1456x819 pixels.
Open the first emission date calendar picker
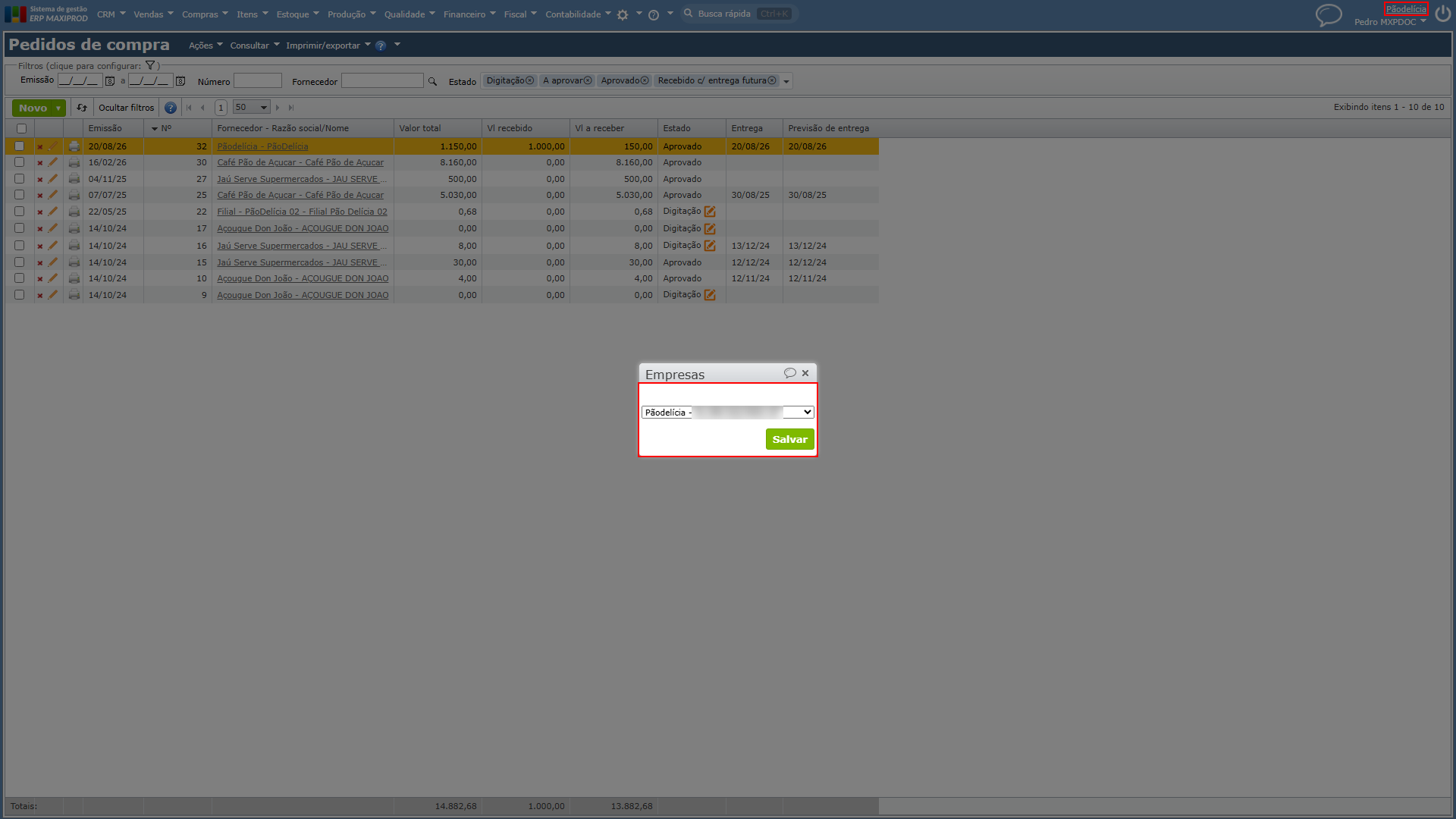pos(110,80)
